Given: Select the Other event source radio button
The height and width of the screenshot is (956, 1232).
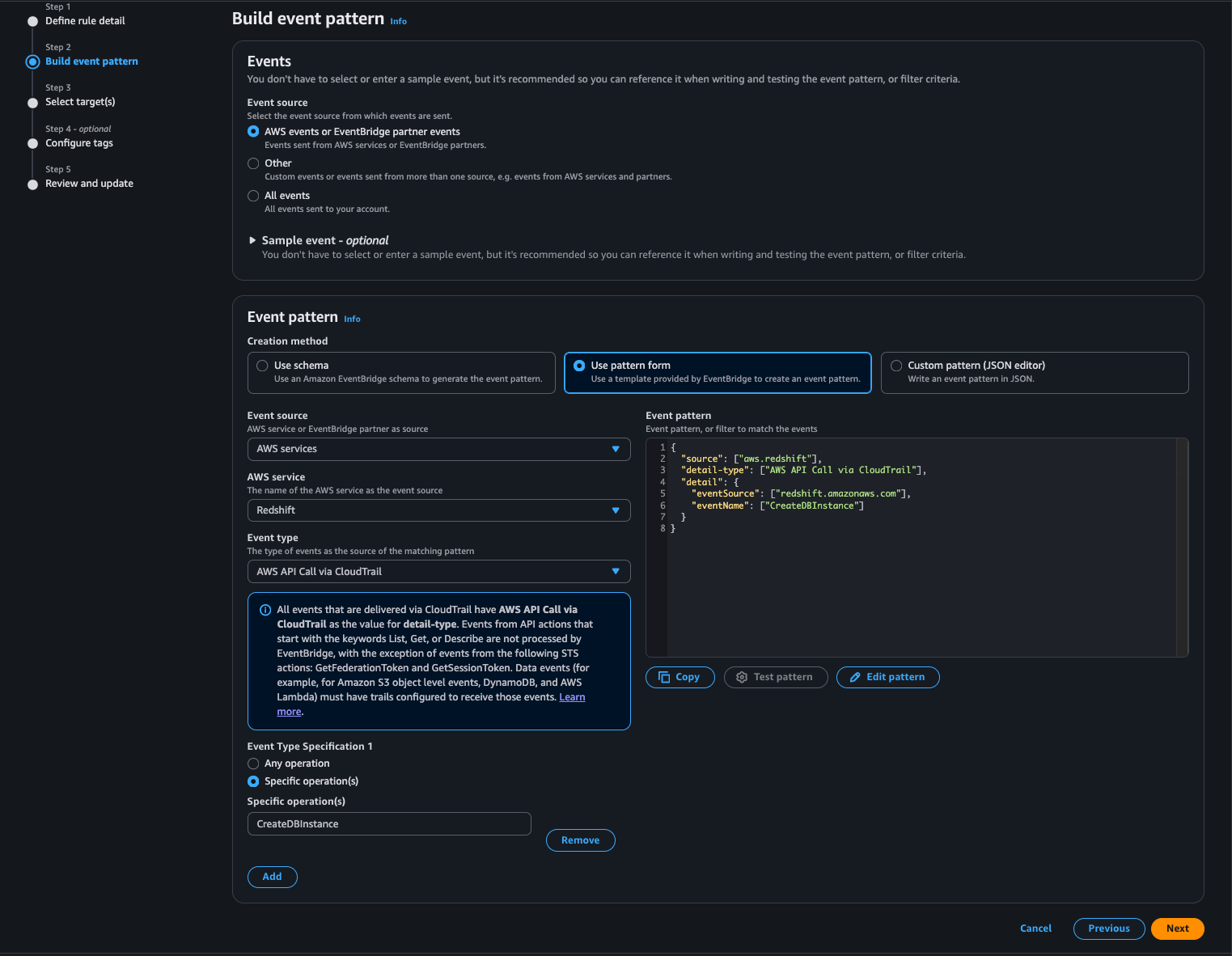Looking at the screenshot, I should tap(253, 163).
